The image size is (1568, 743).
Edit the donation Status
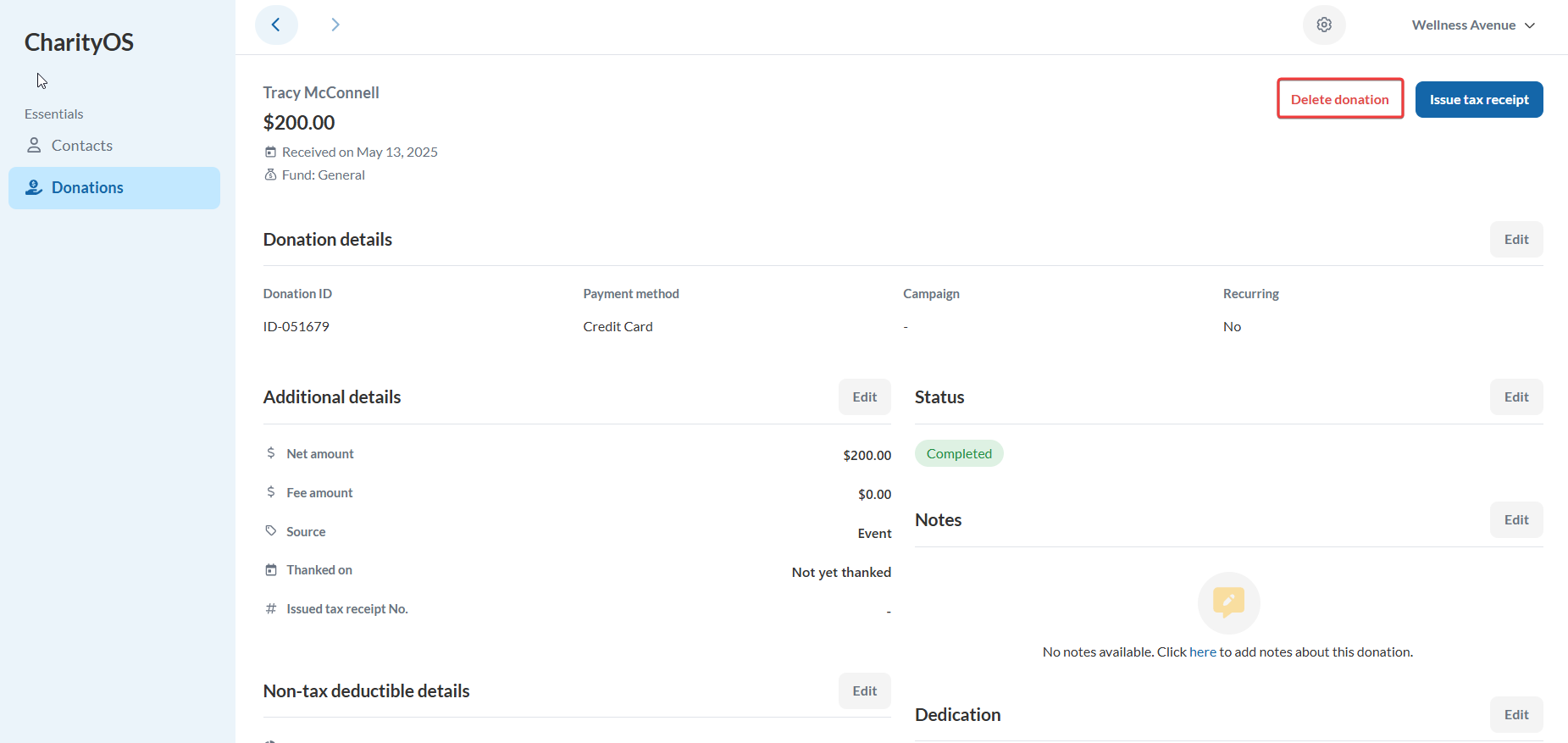pos(1515,397)
